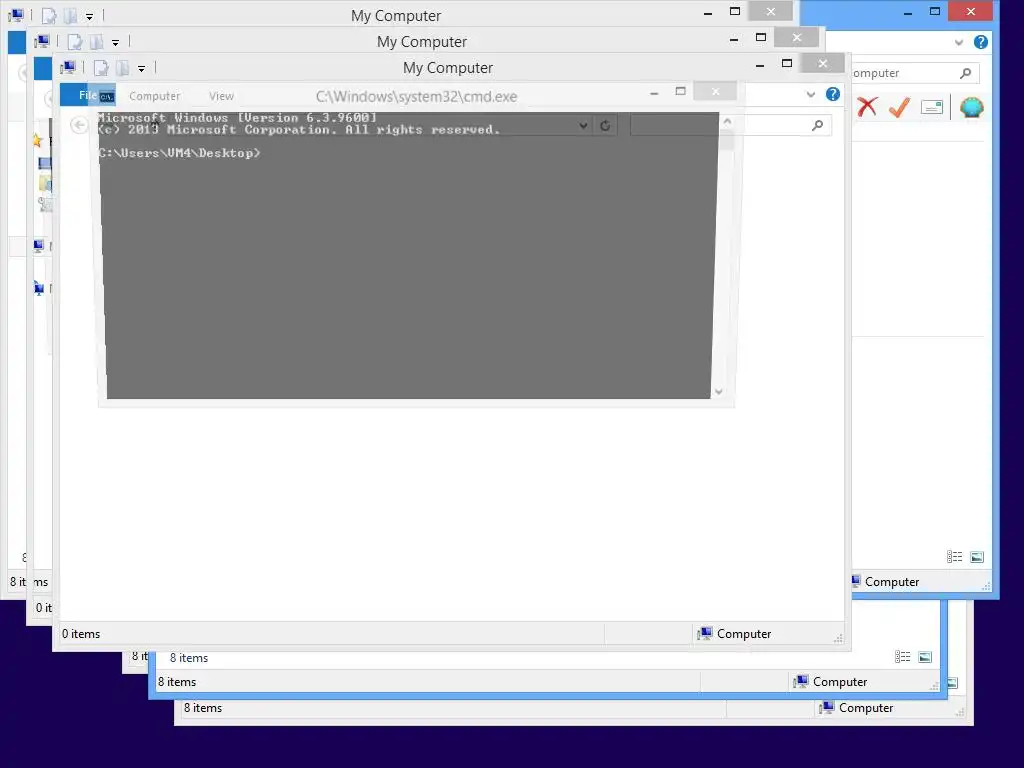Click the New folder icon in the middle My Computer title bar
This screenshot has width=1024, height=768.
click(96, 42)
